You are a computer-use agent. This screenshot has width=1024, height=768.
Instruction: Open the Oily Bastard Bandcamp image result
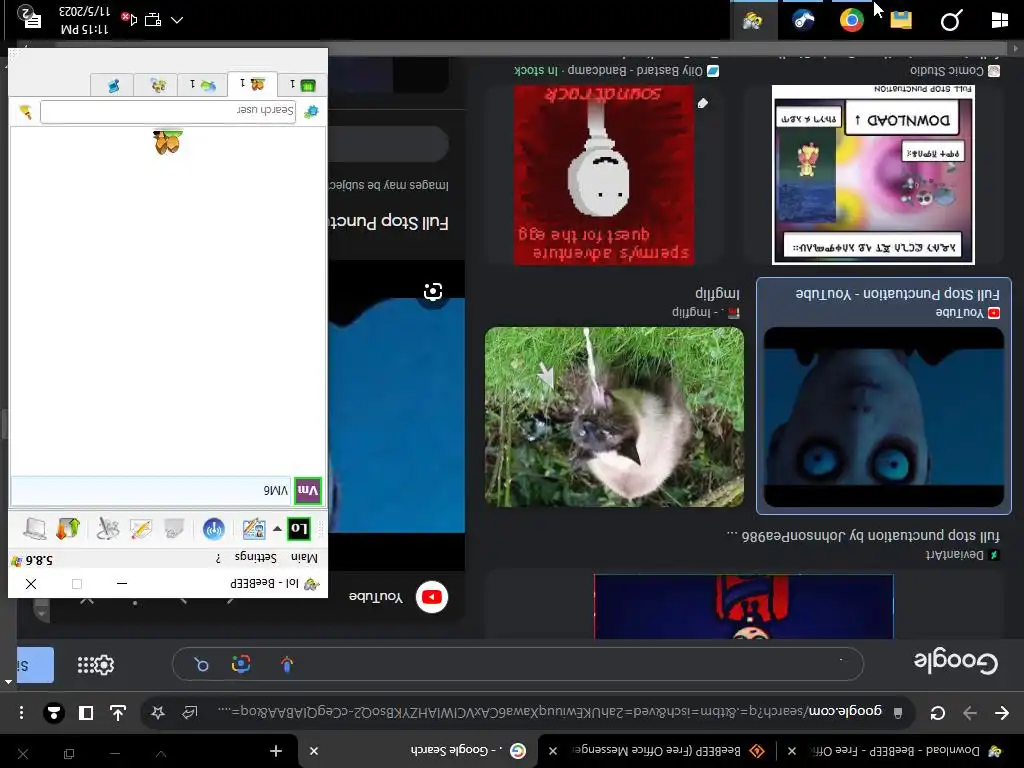[604, 175]
